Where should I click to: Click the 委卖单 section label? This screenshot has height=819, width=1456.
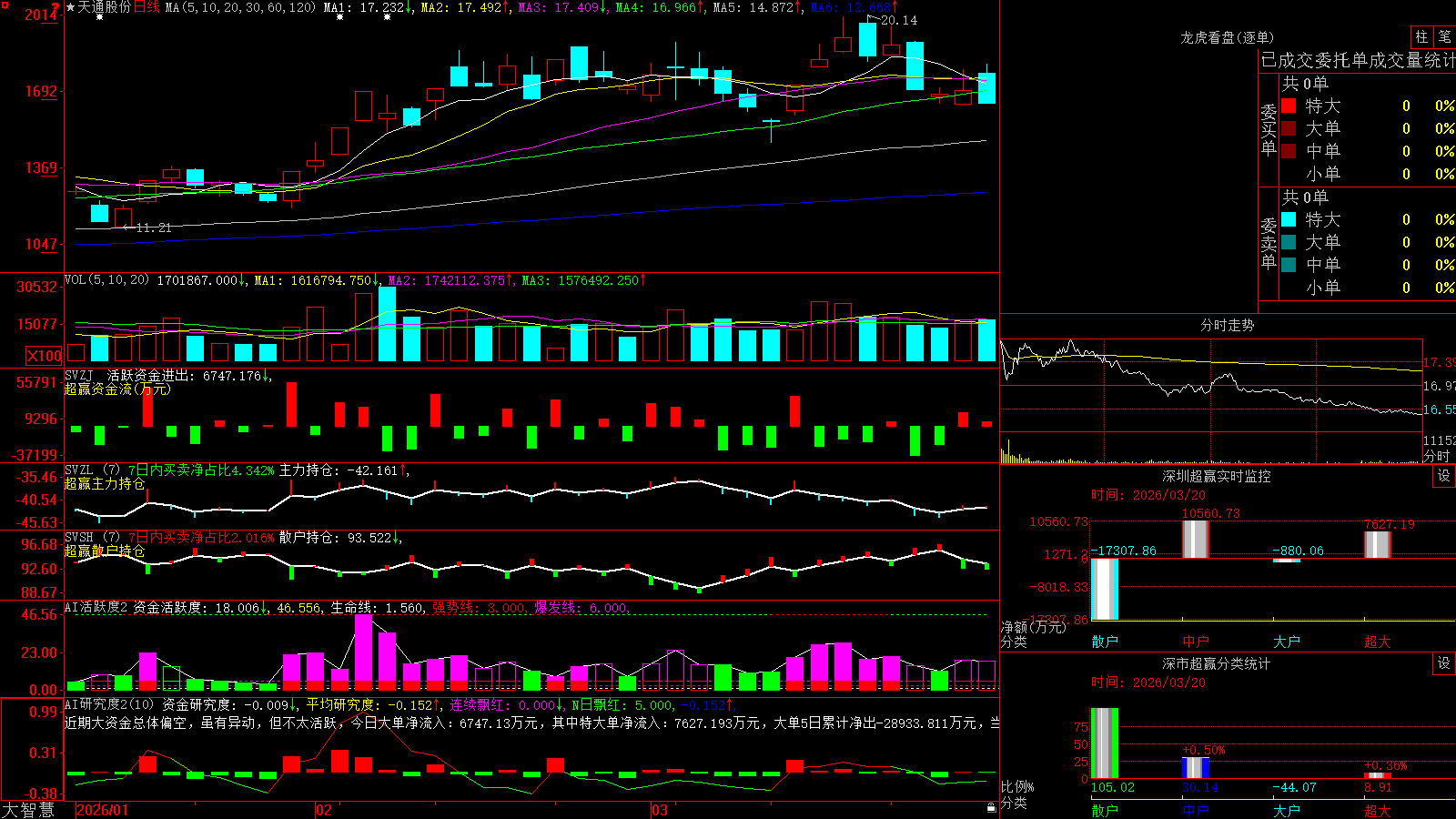[1269, 244]
